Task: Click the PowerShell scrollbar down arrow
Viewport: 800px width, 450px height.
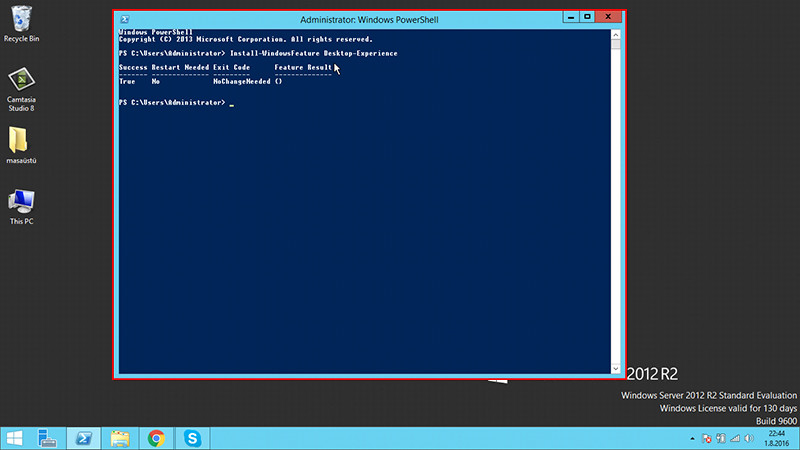Action: [x=615, y=369]
